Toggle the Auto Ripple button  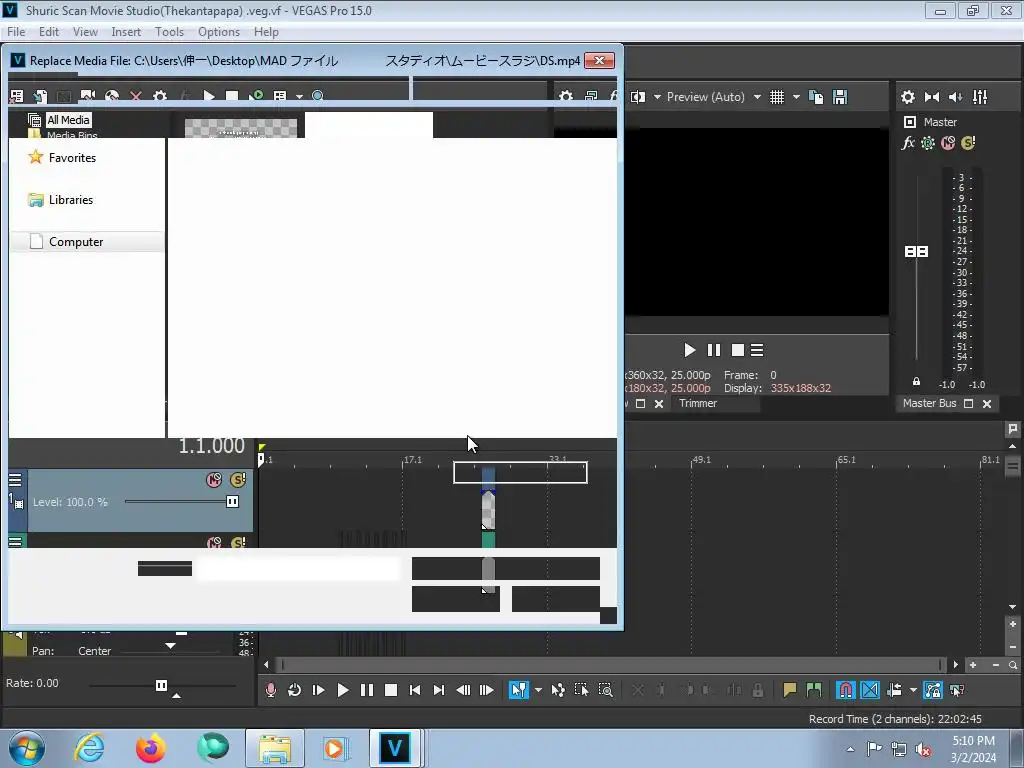[x=895, y=690]
